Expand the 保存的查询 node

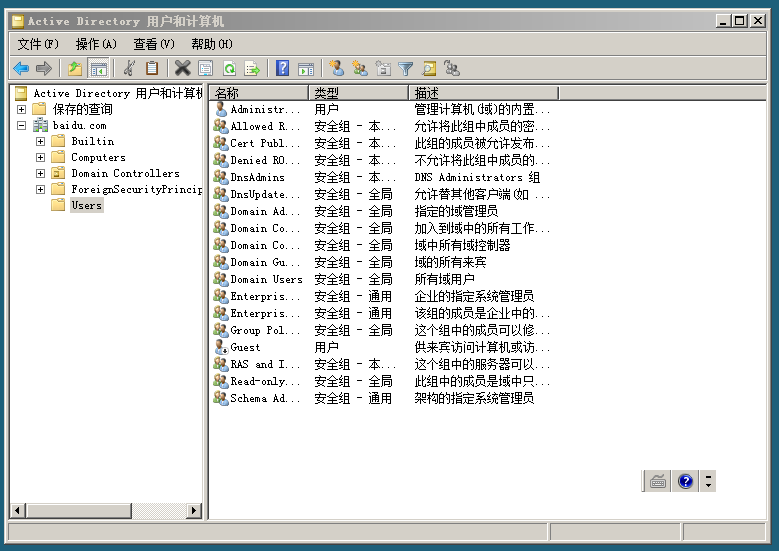coord(21,109)
